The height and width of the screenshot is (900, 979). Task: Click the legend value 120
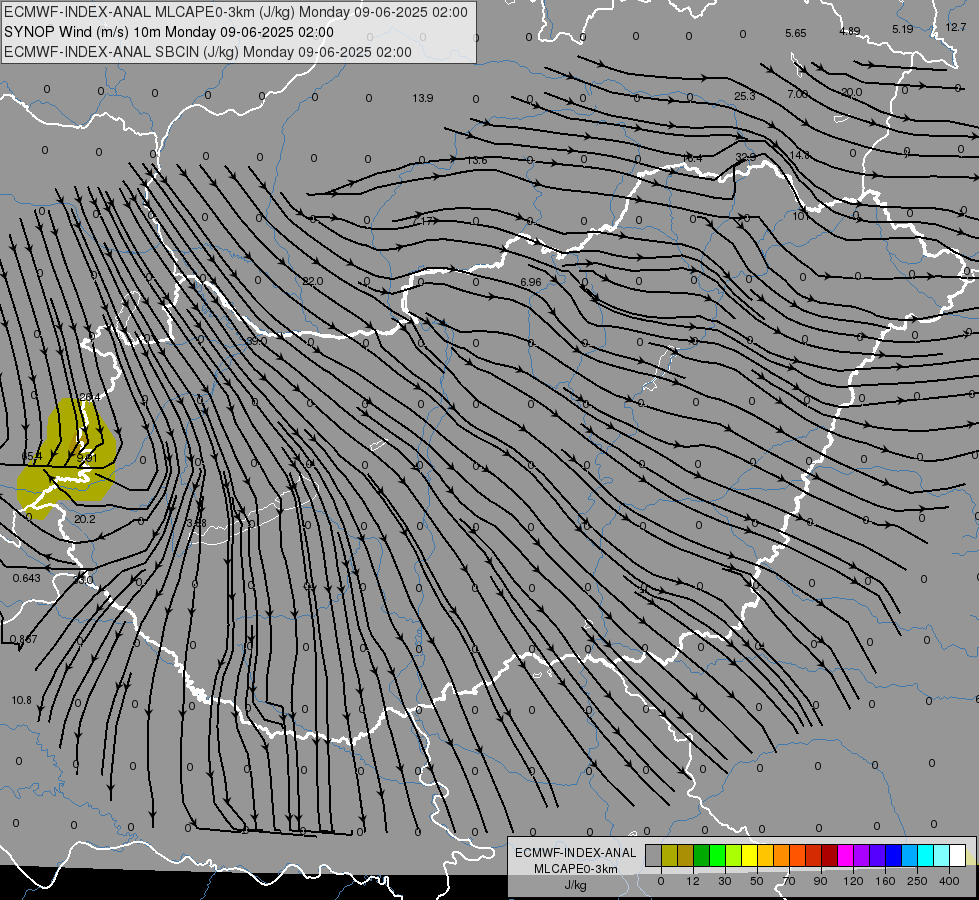coord(853,881)
